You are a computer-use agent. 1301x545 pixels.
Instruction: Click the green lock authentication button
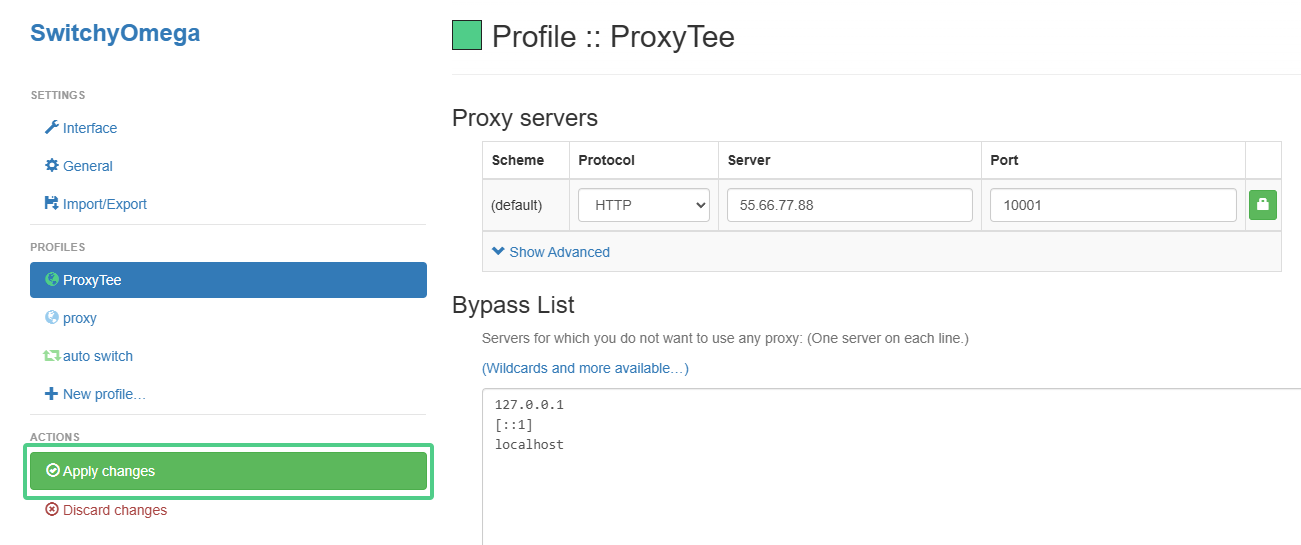[1263, 205]
